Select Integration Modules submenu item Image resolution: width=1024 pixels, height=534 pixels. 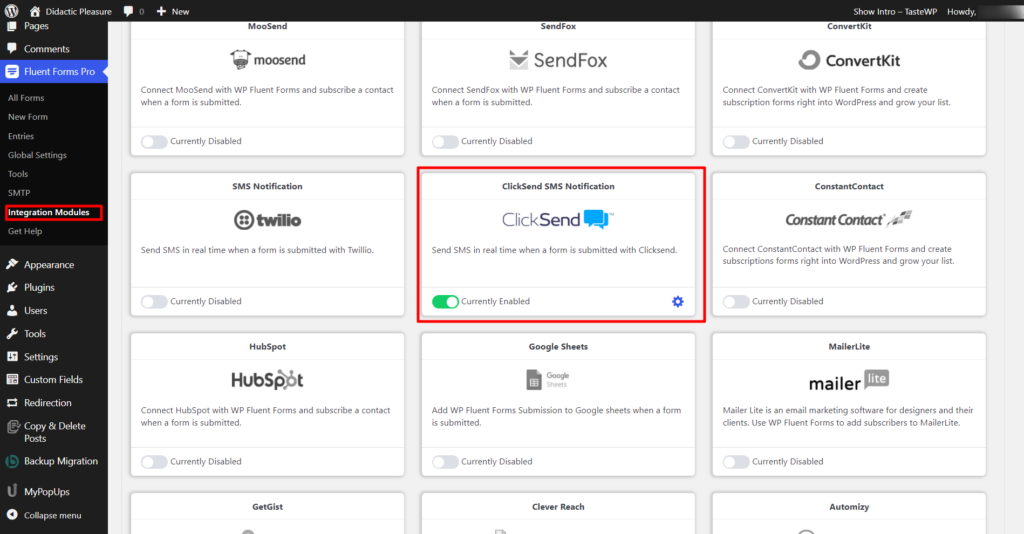48,212
